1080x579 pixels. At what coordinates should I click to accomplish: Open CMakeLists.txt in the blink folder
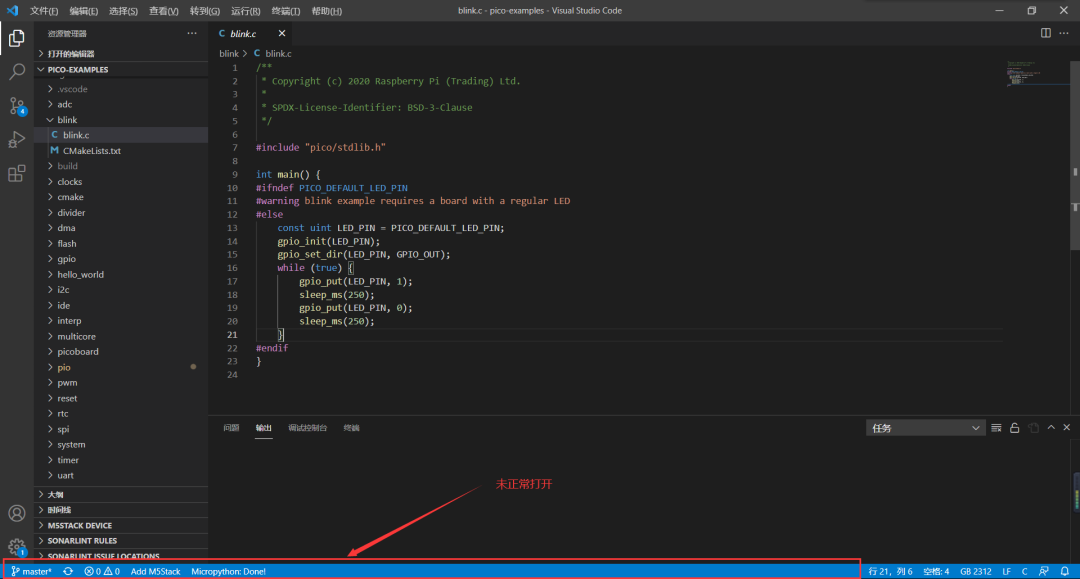(91, 151)
